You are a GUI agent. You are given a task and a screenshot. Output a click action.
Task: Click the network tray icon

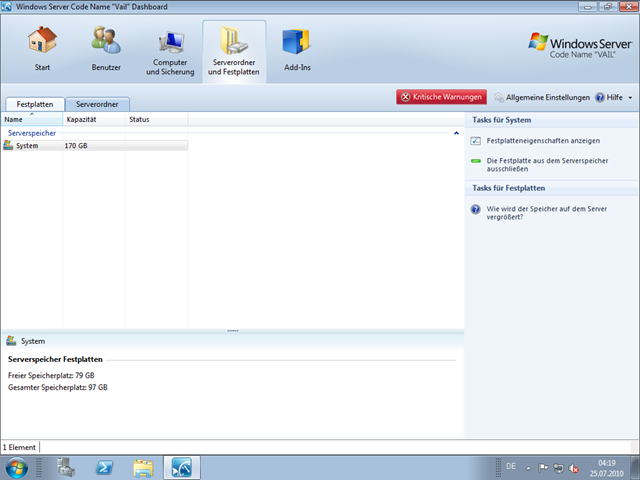coord(558,468)
